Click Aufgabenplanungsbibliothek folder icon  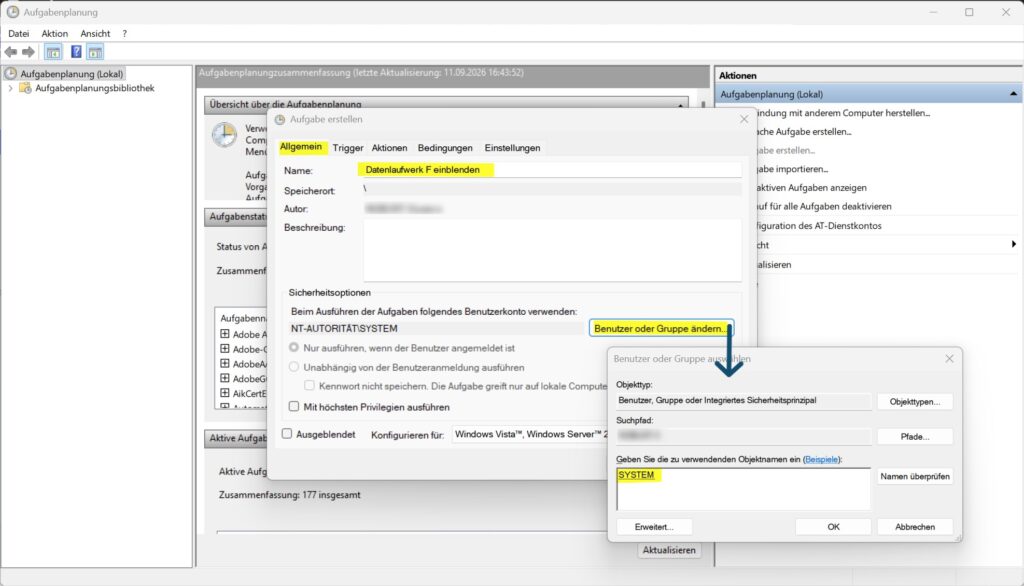(25, 88)
